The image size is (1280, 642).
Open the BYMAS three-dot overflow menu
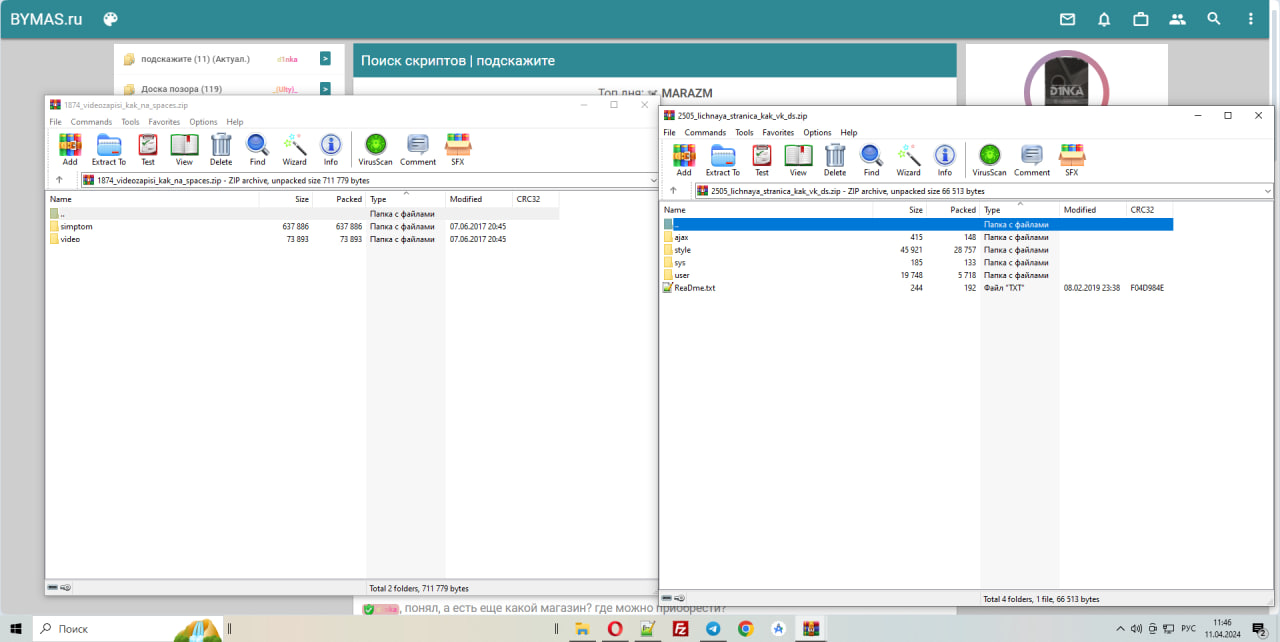click(x=1250, y=19)
